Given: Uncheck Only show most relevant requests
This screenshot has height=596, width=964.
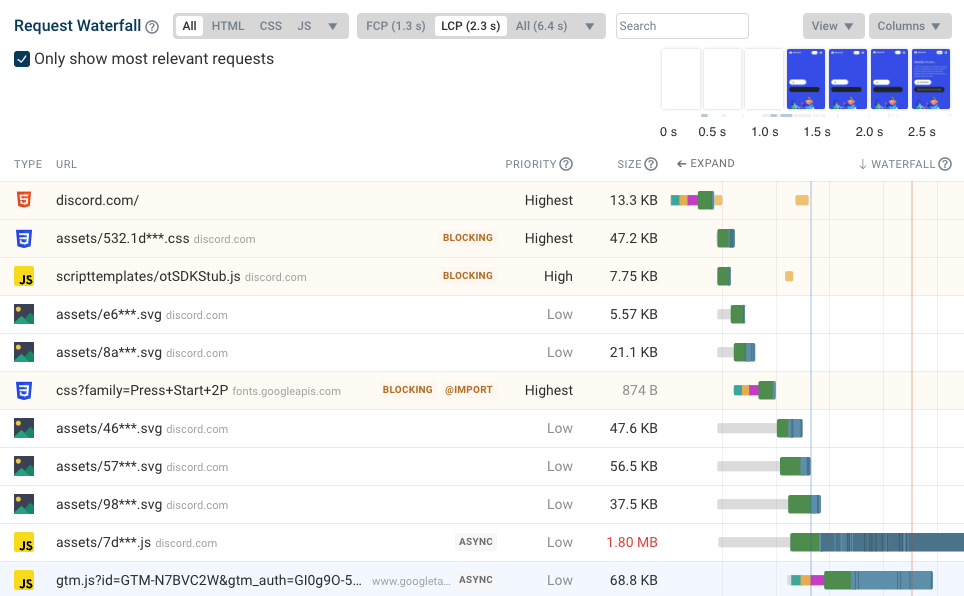Looking at the screenshot, I should tap(22, 59).
